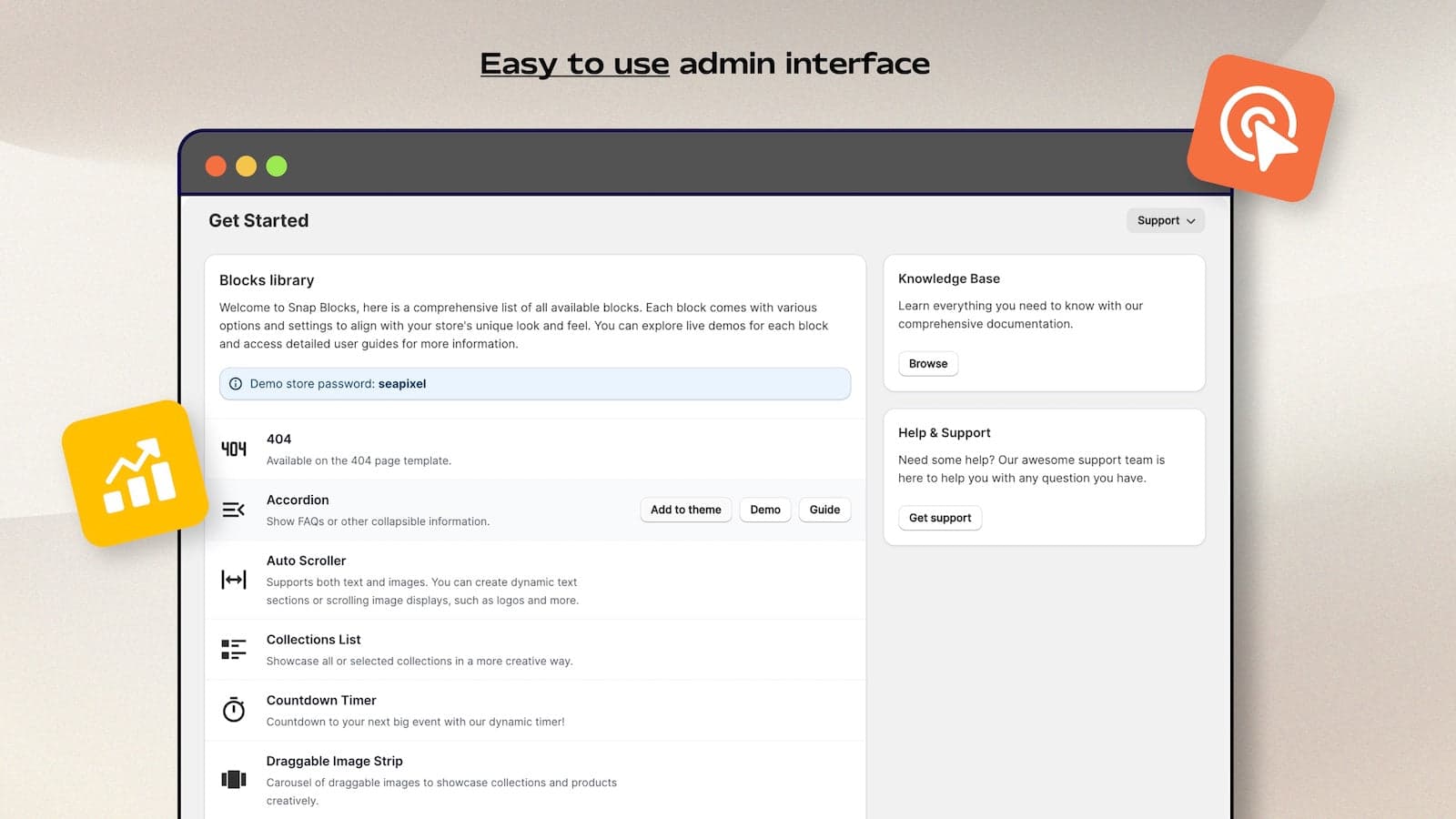Browse the Knowledge Base documentation
The height and width of the screenshot is (819, 1456).
[x=927, y=364]
